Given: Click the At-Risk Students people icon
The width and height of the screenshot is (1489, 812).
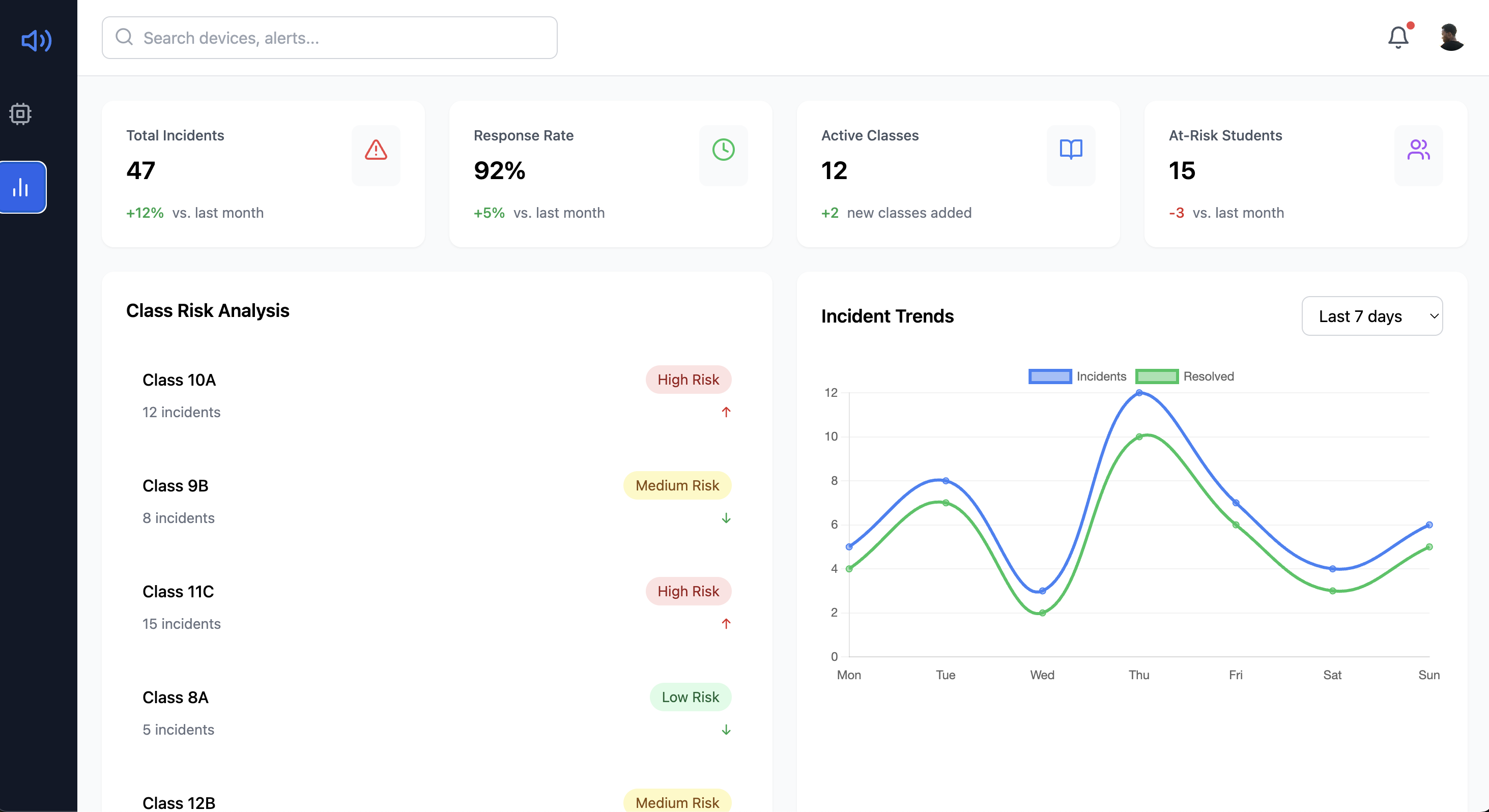Looking at the screenshot, I should (1418, 150).
